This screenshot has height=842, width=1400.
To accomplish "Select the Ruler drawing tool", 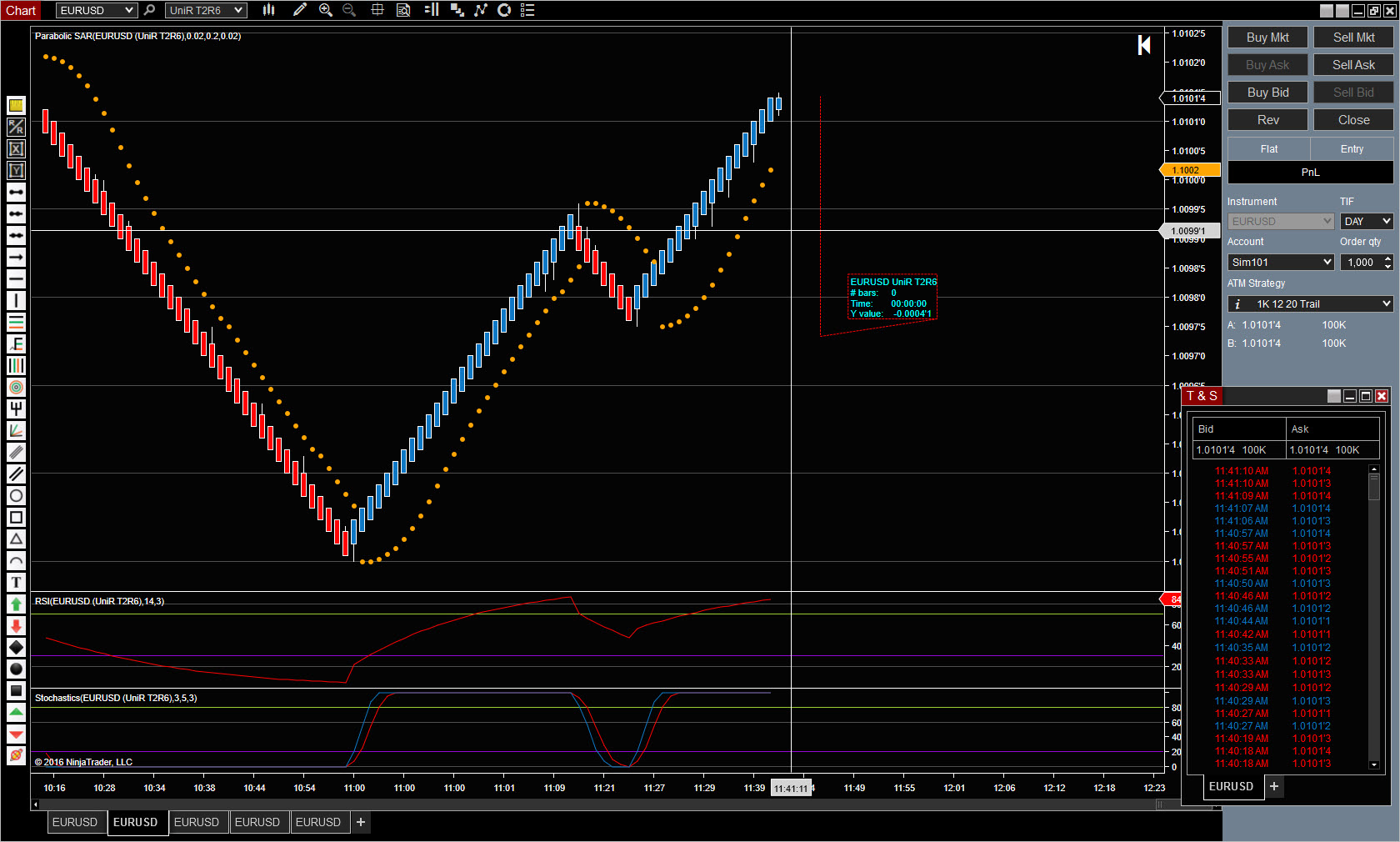I will coord(16,105).
